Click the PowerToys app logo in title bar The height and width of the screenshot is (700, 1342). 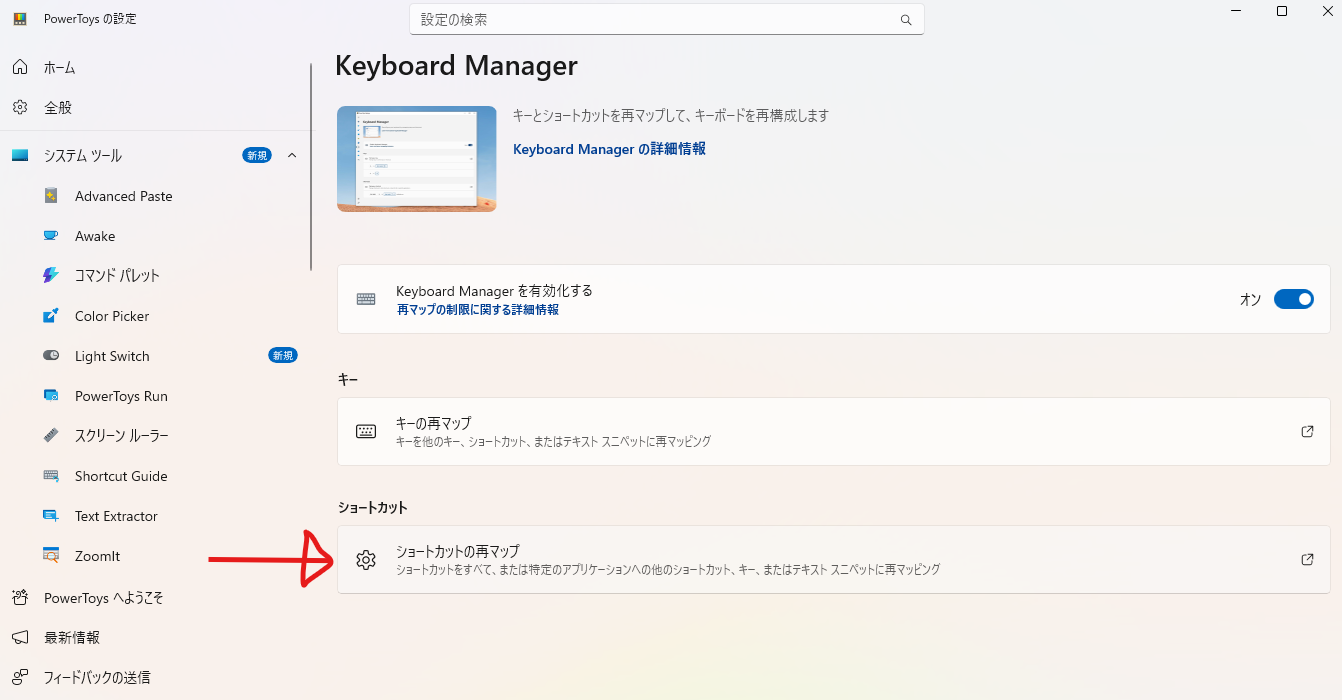[x=20, y=19]
